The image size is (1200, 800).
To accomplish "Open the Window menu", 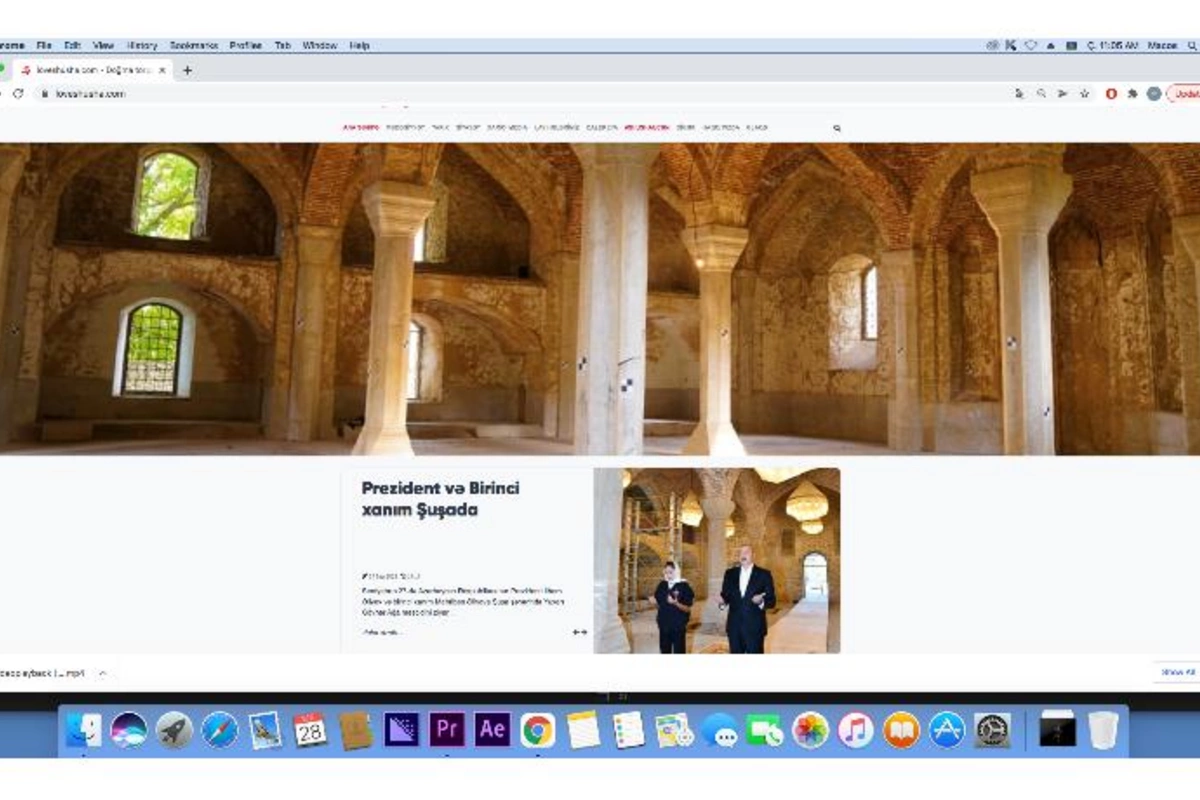I will tap(320, 46).
